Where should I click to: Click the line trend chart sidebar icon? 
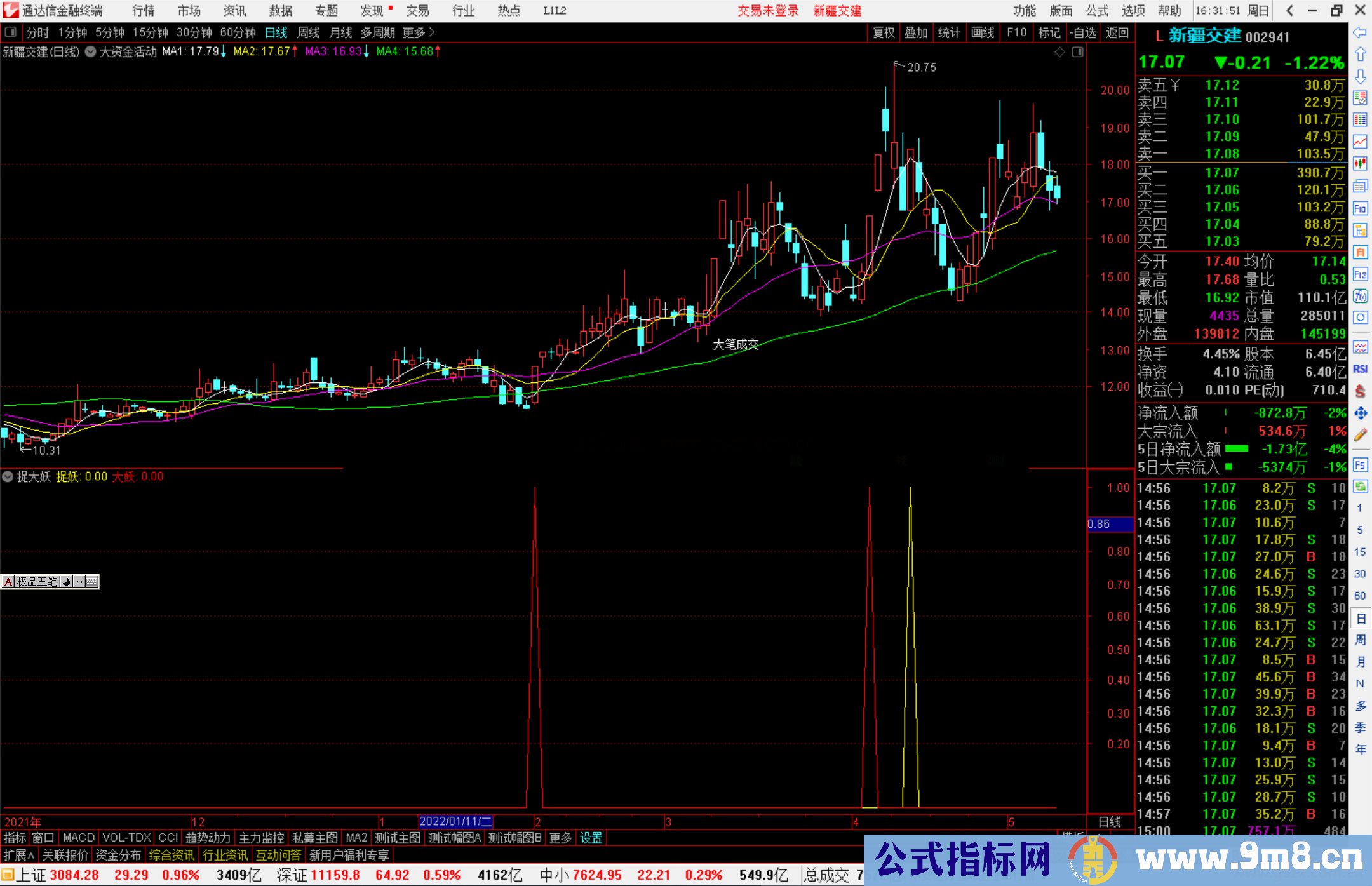click(1360, 141)
